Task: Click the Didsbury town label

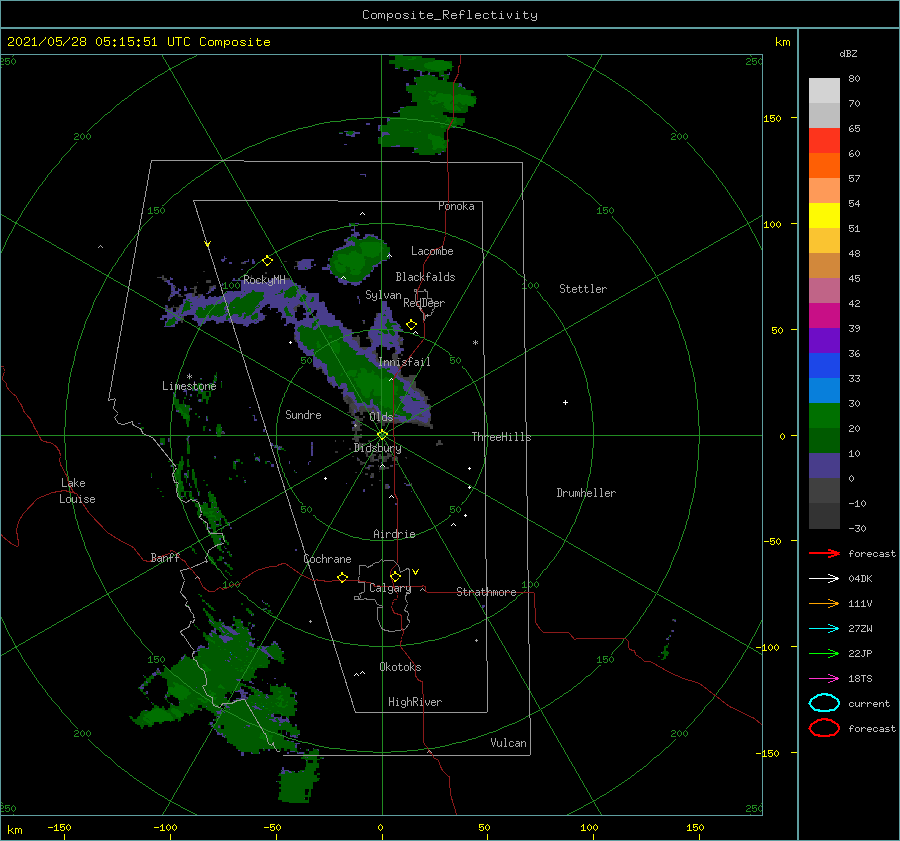Action: point(378,448)
